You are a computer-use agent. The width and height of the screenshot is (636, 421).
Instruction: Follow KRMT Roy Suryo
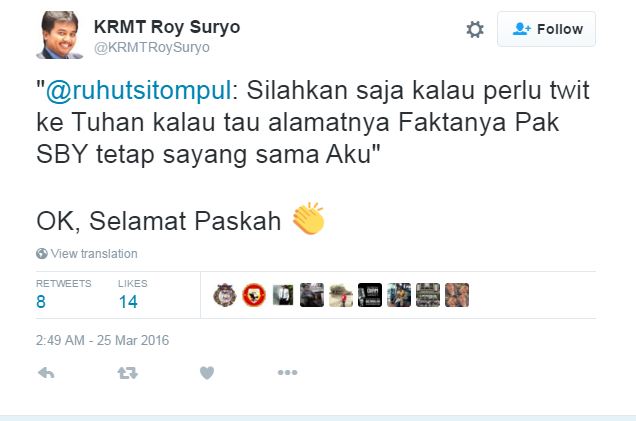tap(546, 29)
